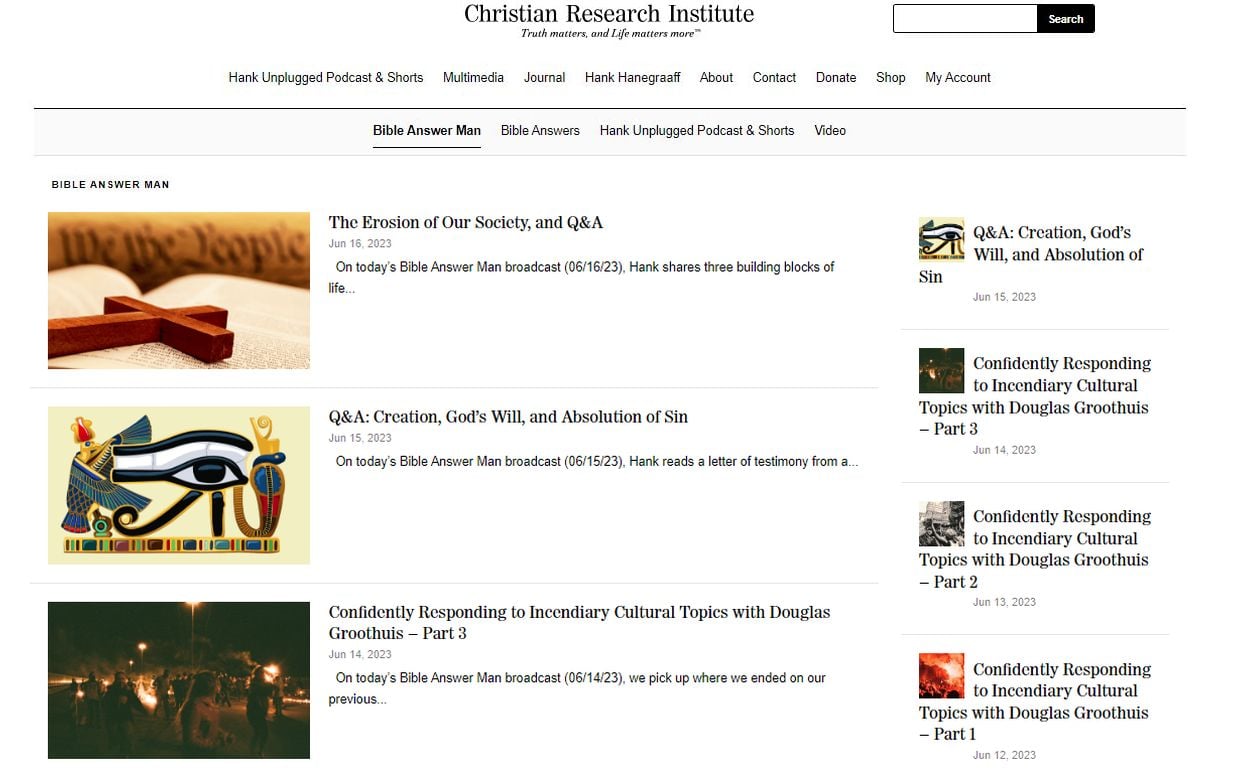This screenshot has width=1237, height=774.
Task: Open My Account
Action: tap(958, 77)
